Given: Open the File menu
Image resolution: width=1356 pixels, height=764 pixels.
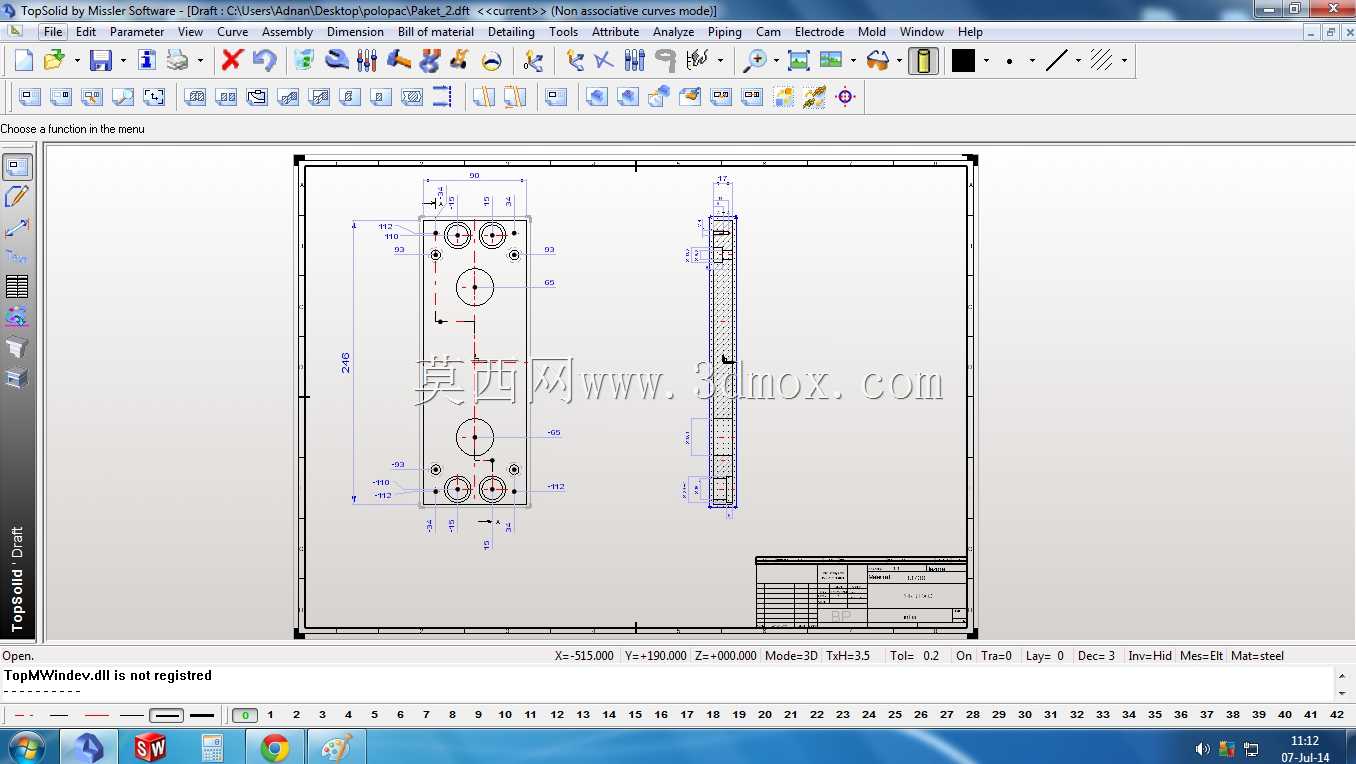Looking at the screenshot, I should point(53,32).
